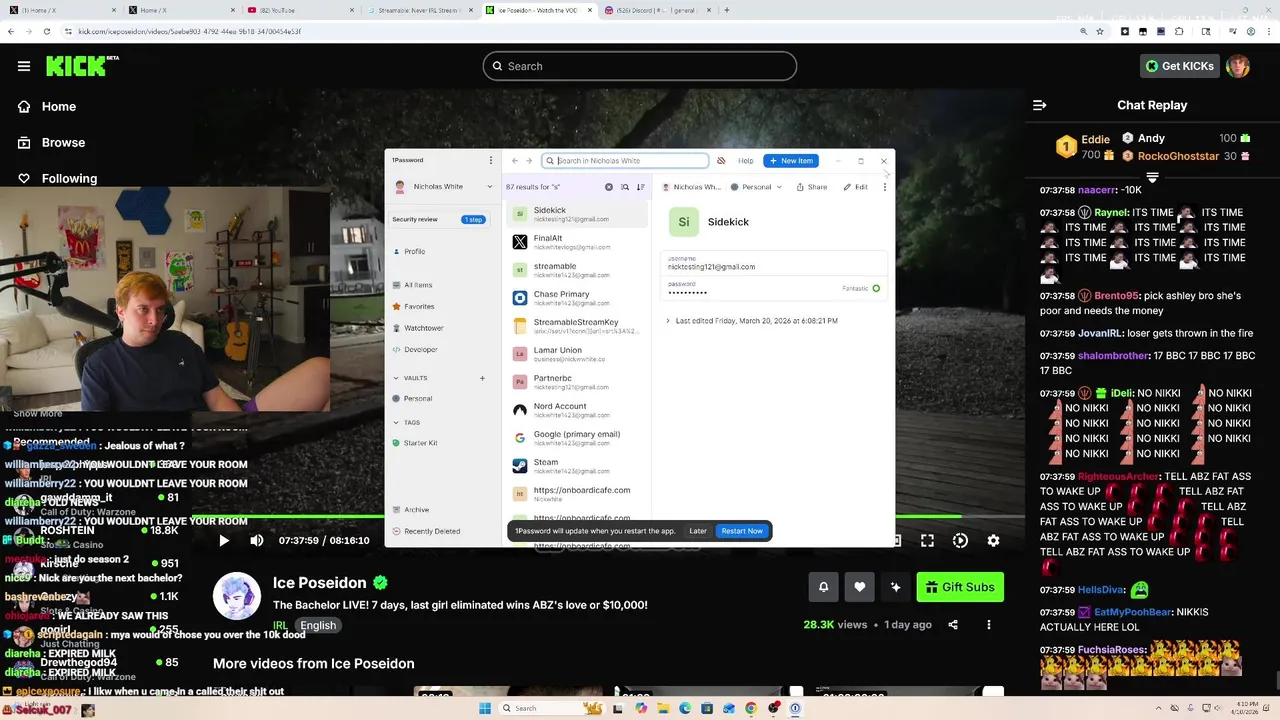Screen dimensions: 1280x720
Task: Focus Search in Nicholas White field
Action: [625, 160]
